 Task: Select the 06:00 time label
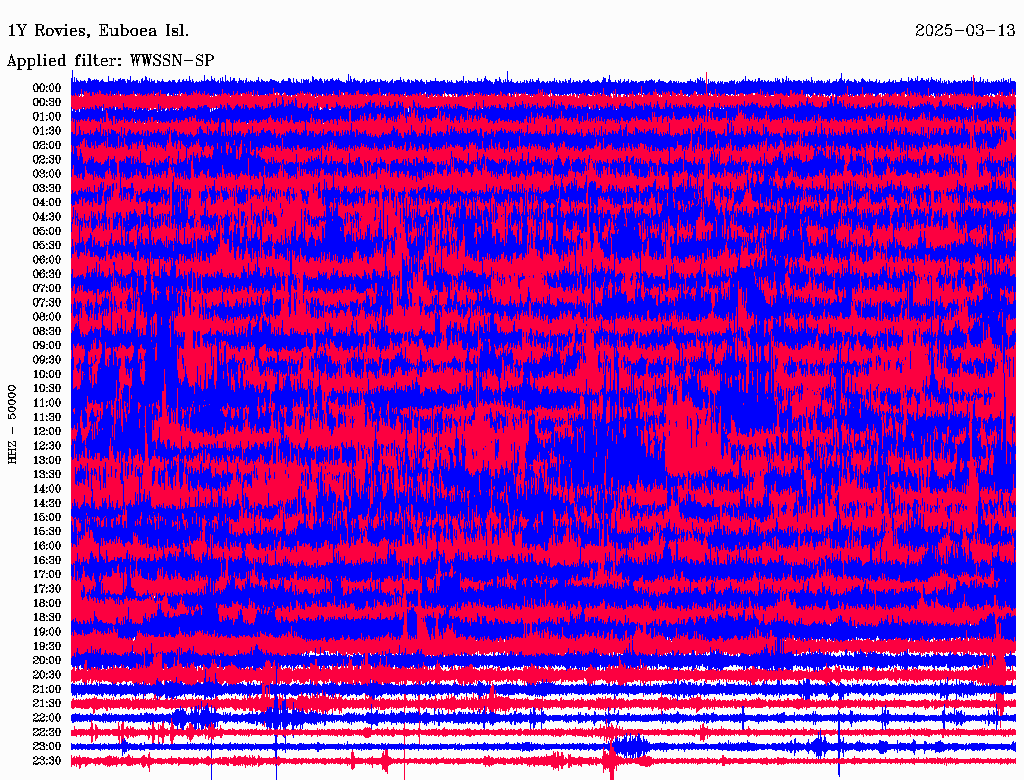(47, 260)
